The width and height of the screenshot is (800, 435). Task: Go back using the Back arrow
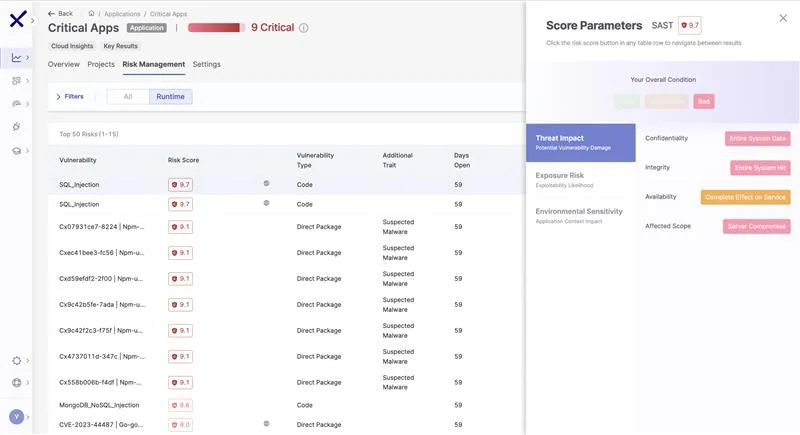pos(60,14)
